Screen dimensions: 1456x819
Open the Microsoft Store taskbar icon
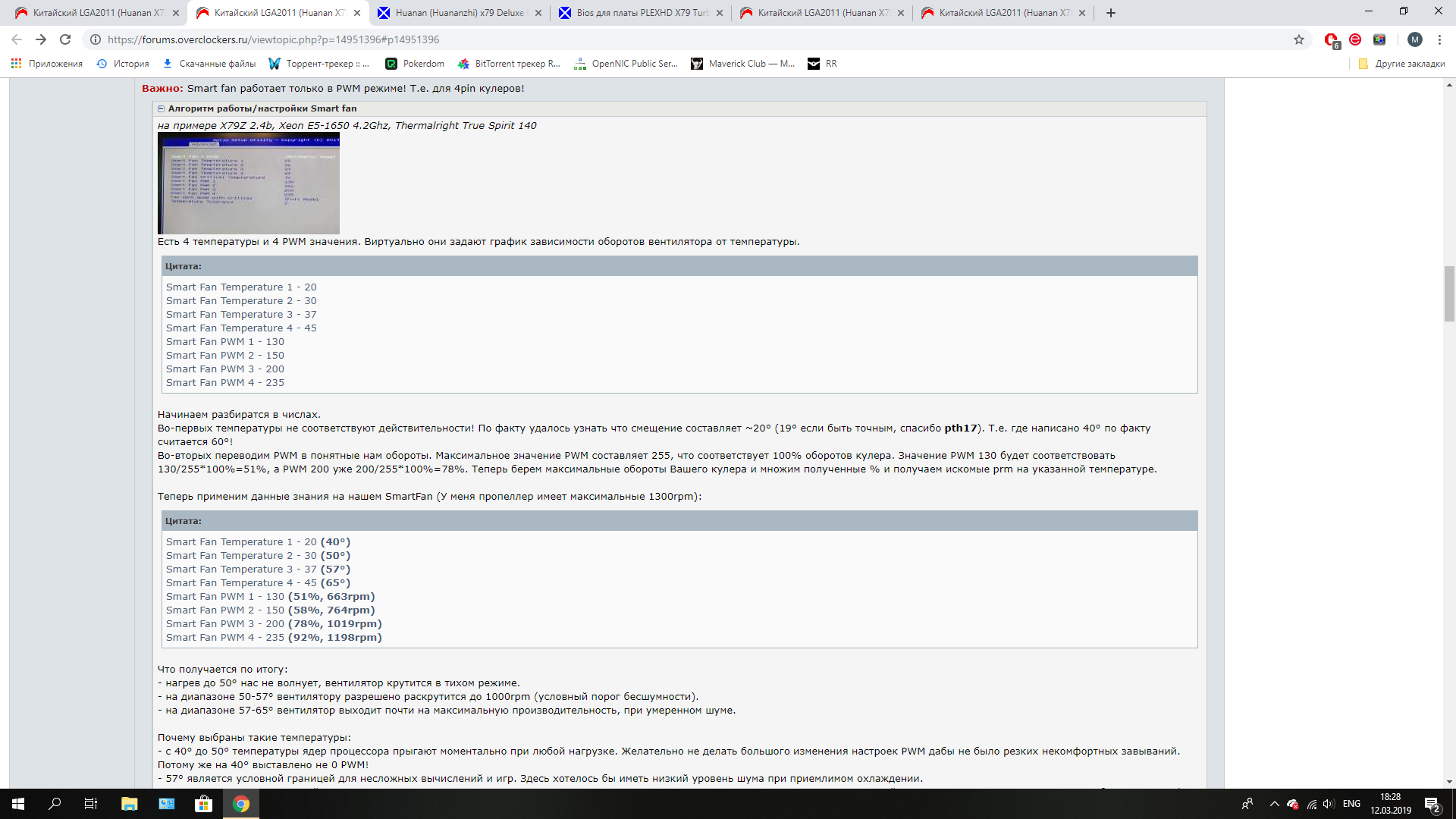click(x=203, y=804)
